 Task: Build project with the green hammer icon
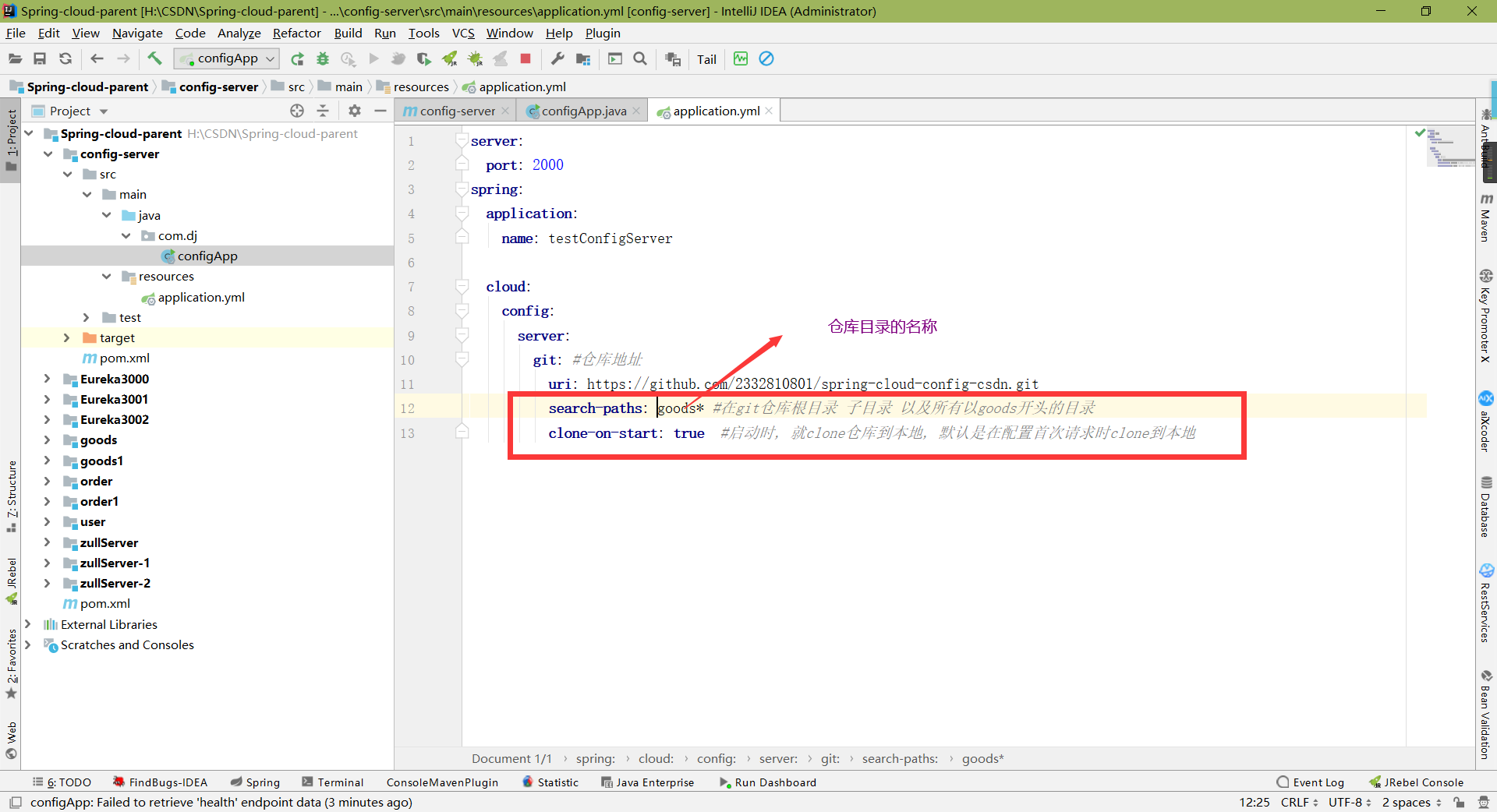pos(154,58)
